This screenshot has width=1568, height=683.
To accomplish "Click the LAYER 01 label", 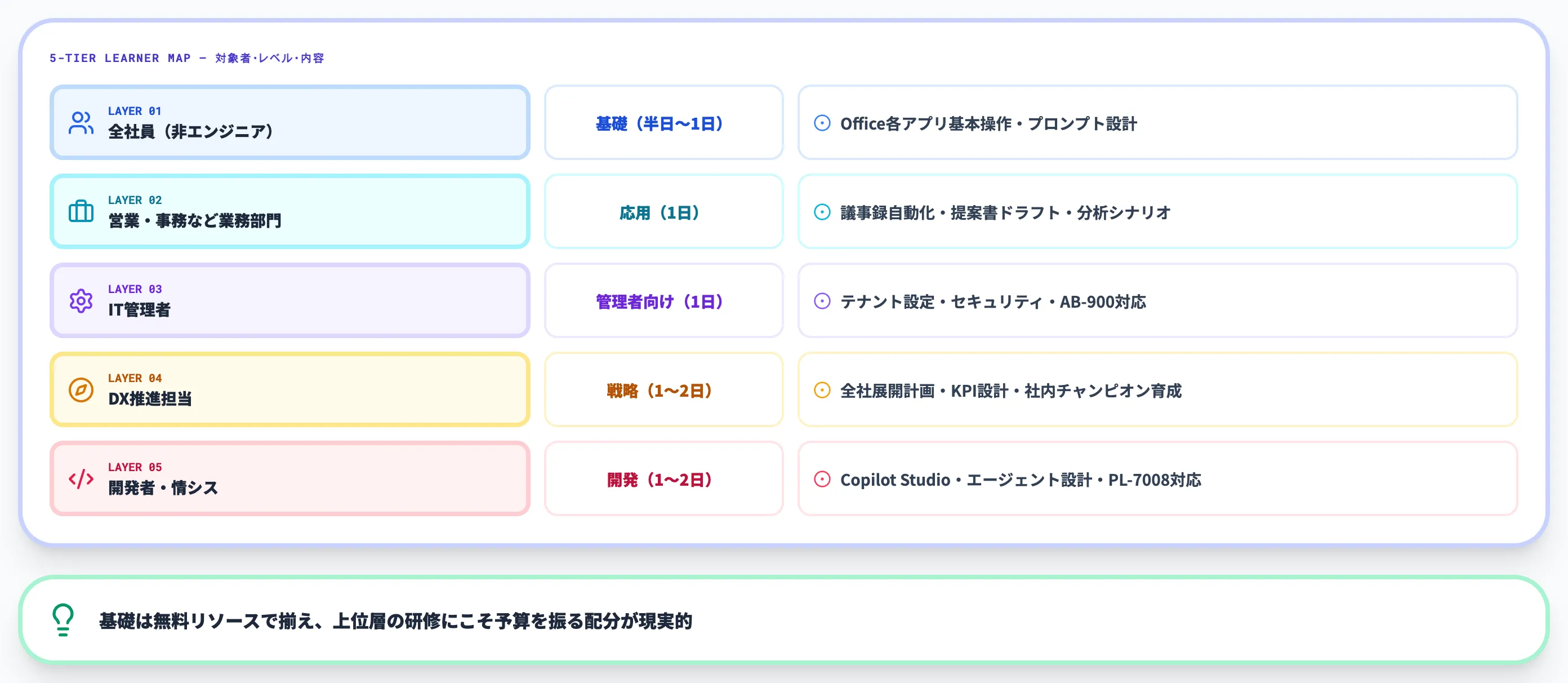I will (x=135, y=111).
